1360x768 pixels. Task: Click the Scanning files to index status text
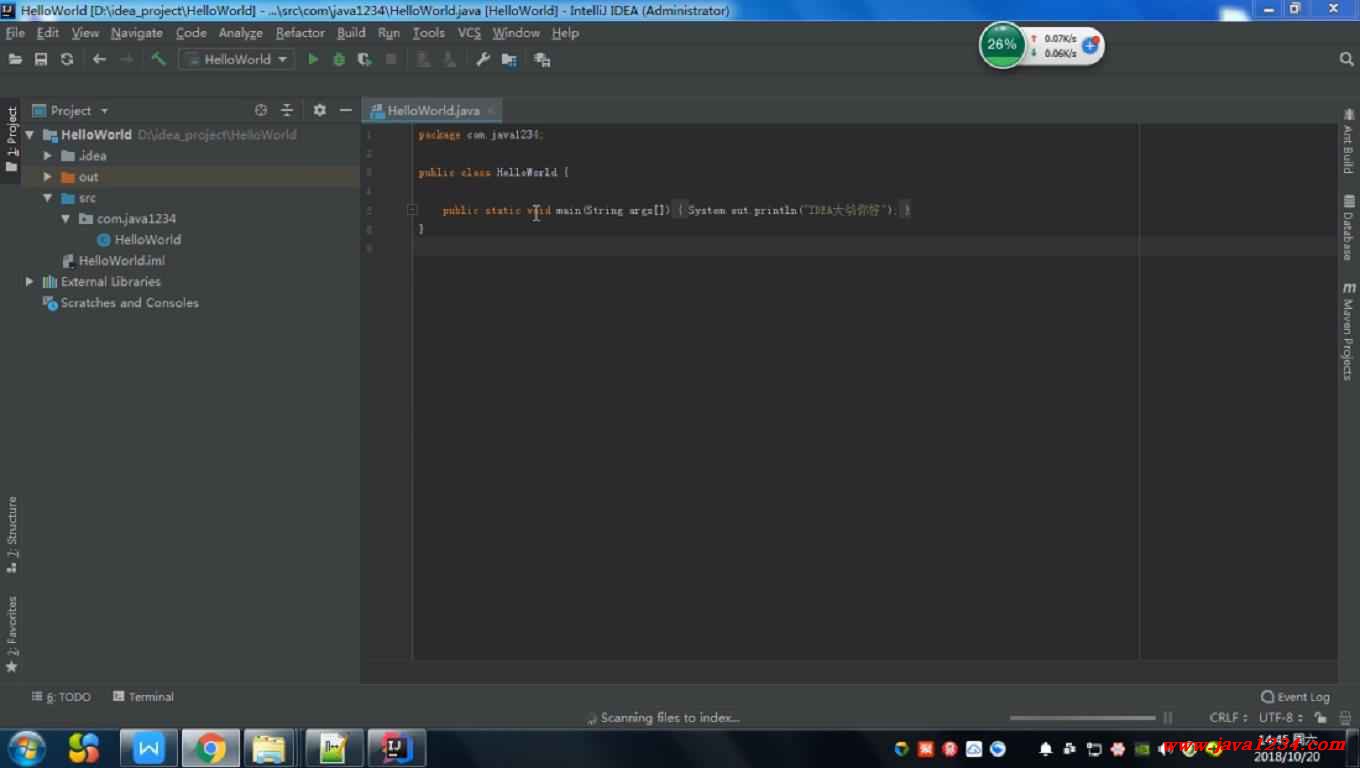[x=670, y=718]
